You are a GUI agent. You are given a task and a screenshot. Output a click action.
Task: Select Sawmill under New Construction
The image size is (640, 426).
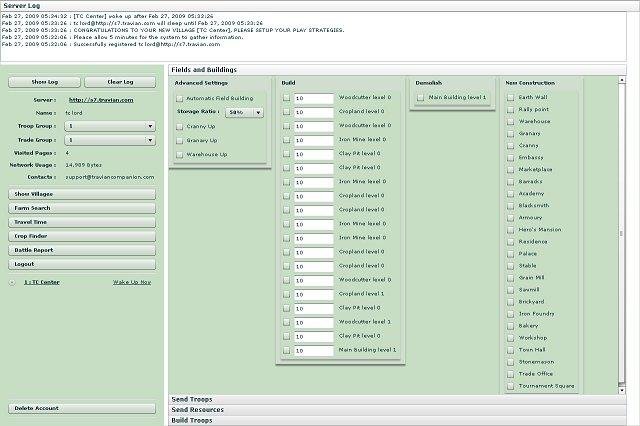510,290
